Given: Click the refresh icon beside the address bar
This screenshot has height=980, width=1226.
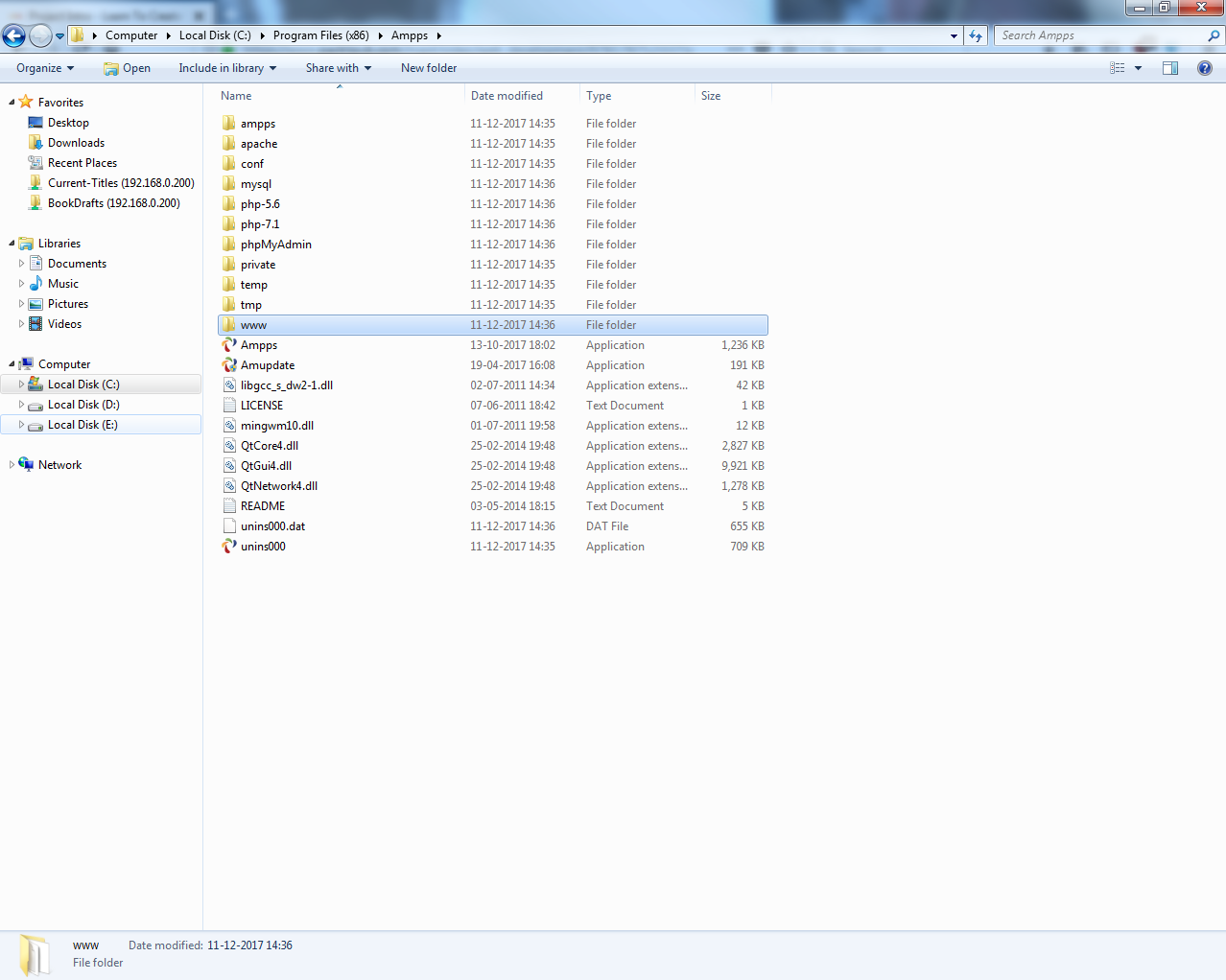Looking at the screenshot, I should coord(976,35).
